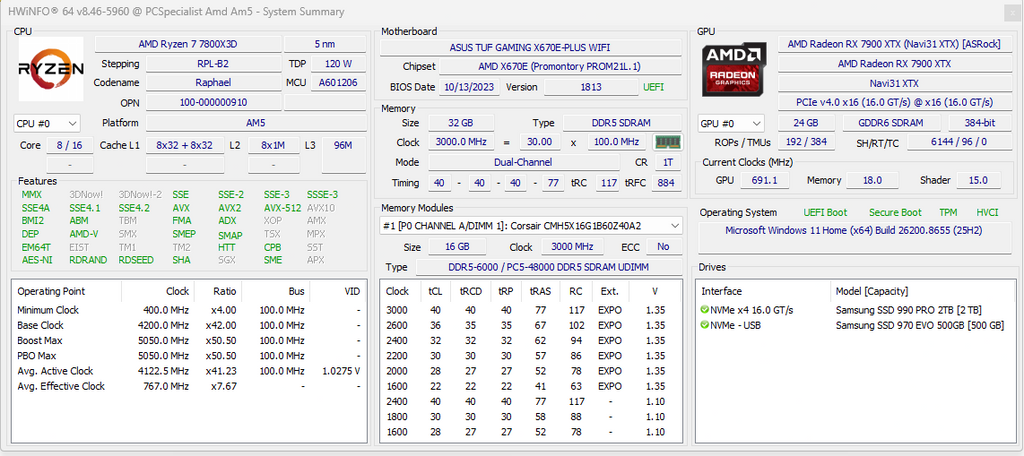Click the green check next to NVMe - USB
Viewport: 1024px width, 456px height.
coord(705,325)
